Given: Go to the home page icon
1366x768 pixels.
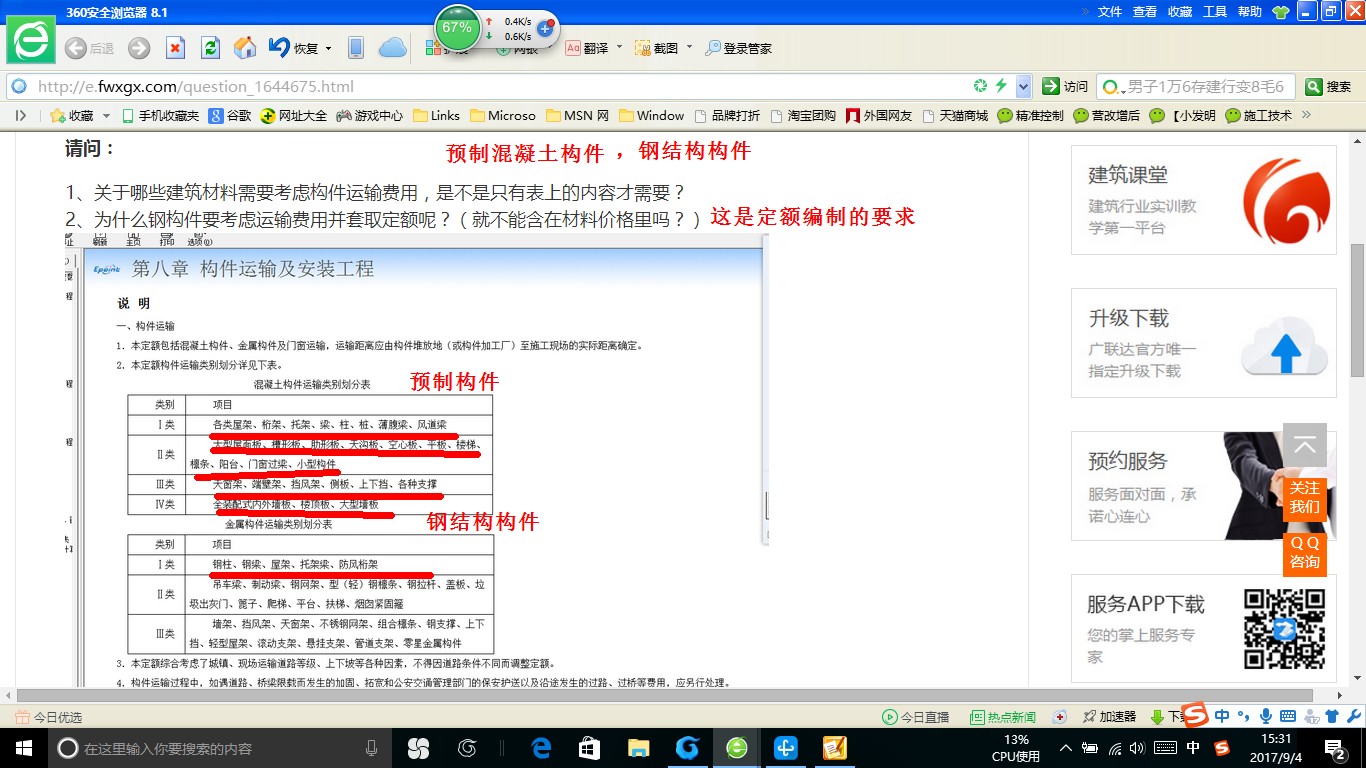Looking at the screenshot, I should click(x=245, y=48).
